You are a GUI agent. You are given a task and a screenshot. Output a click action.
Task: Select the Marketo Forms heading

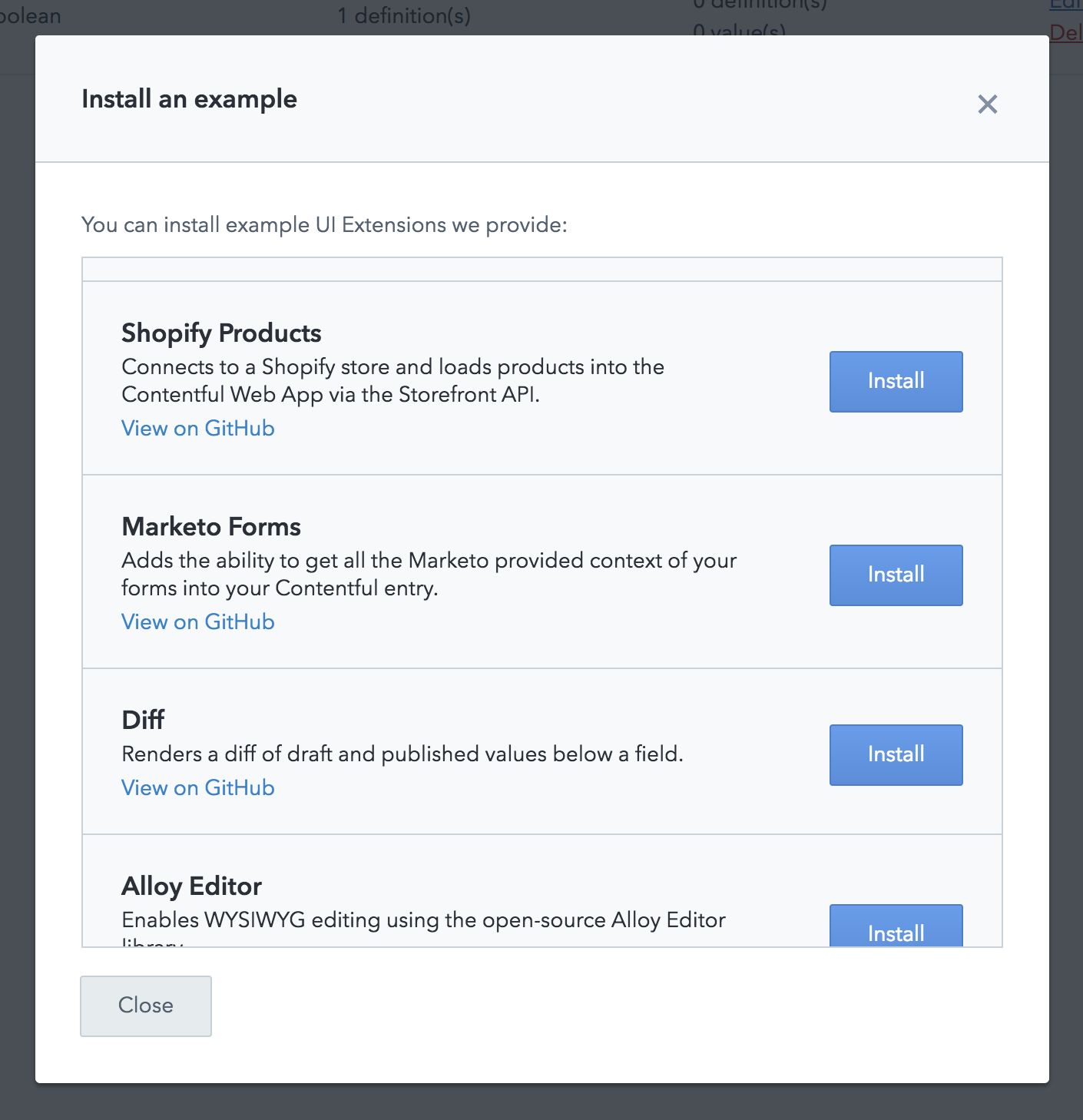tap(211, 527)
